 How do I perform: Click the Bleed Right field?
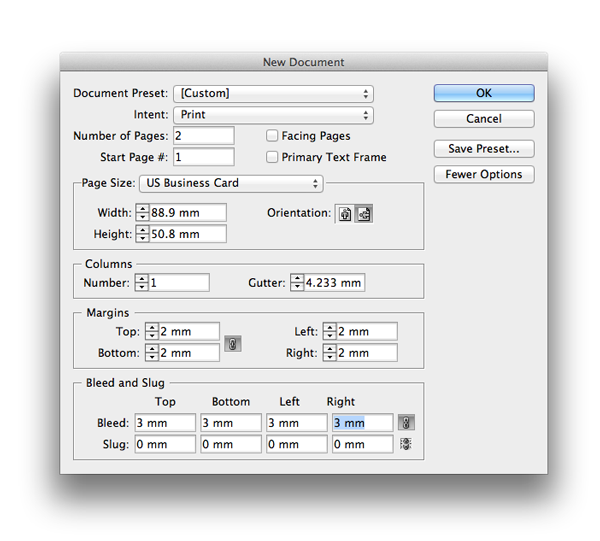[363, 423]
